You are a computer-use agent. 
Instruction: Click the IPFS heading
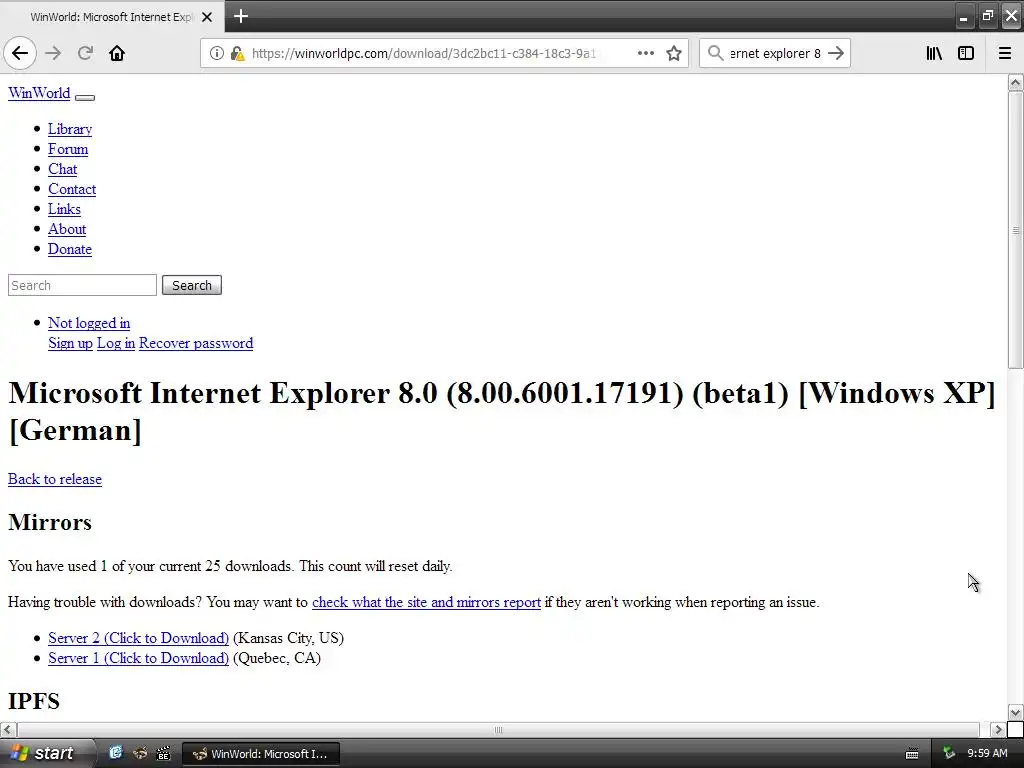34,701
